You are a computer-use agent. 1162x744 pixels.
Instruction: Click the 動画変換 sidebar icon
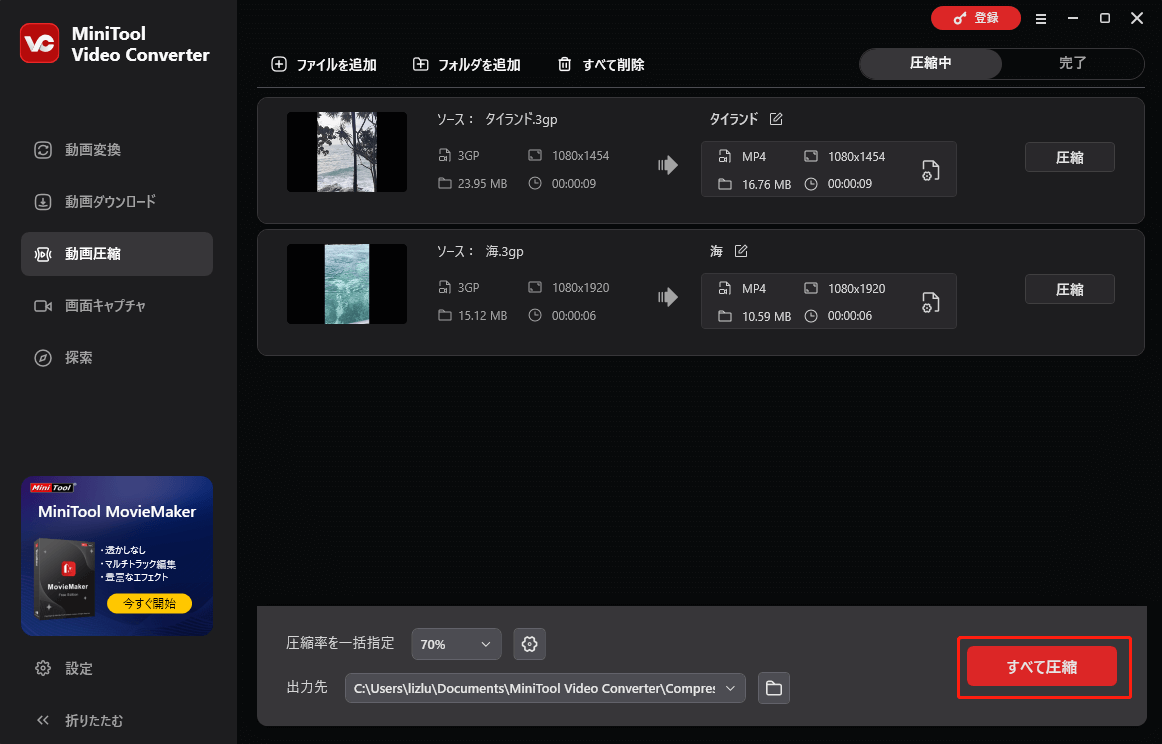[x=43, y=150]
